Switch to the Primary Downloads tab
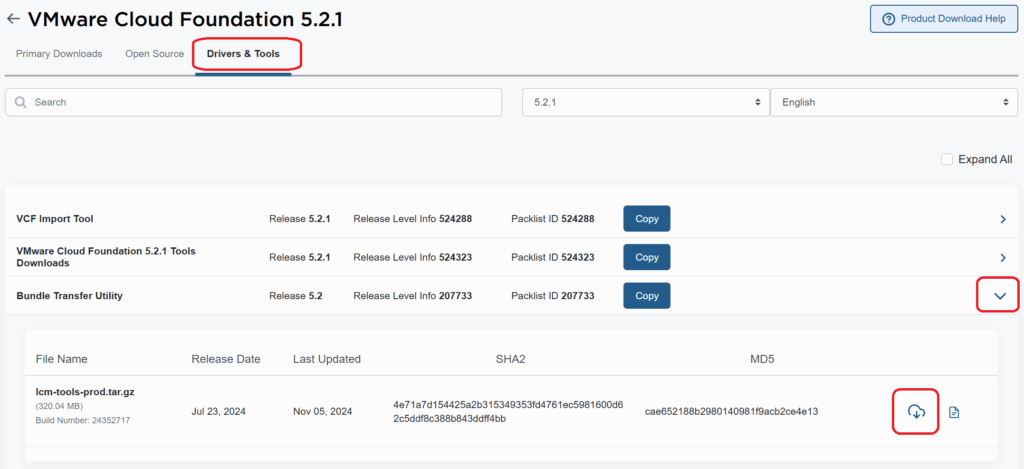1024x469 pixels. pos(59,54)
